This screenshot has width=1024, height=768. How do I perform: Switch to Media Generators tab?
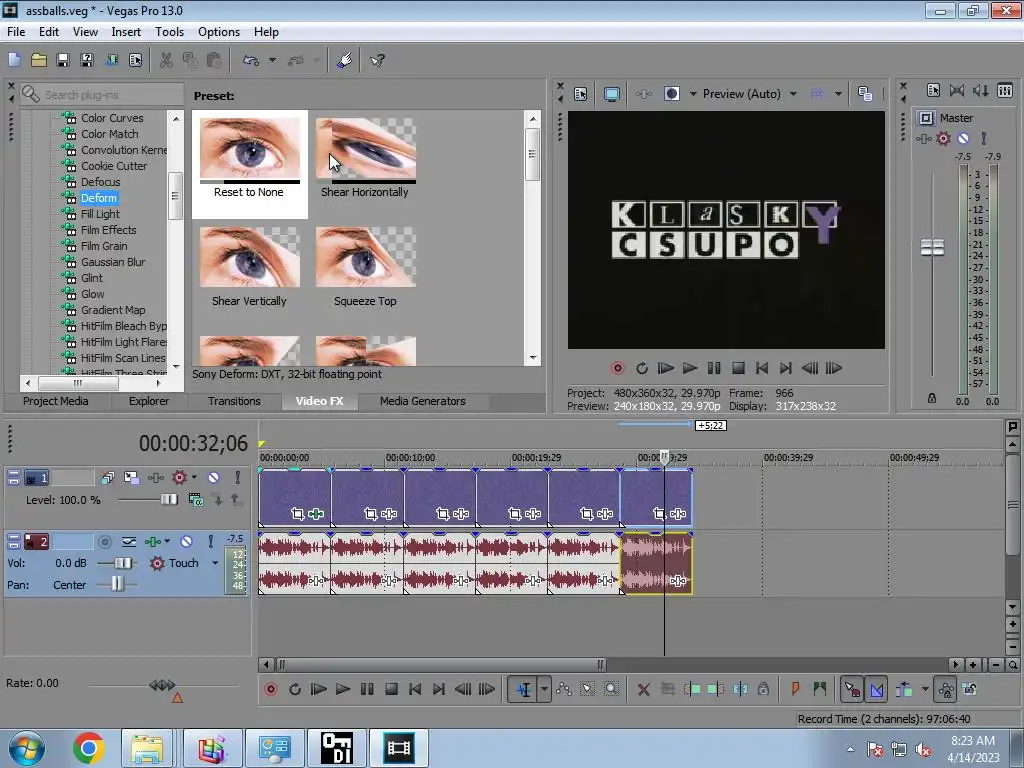click(423, 402)
